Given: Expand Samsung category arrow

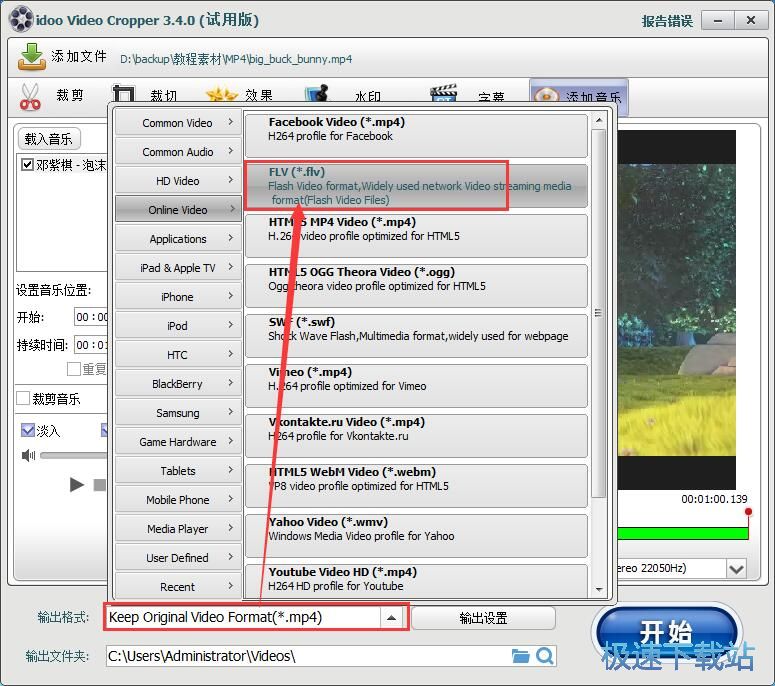Looking at the screenshot, I should tap(231, 412).
